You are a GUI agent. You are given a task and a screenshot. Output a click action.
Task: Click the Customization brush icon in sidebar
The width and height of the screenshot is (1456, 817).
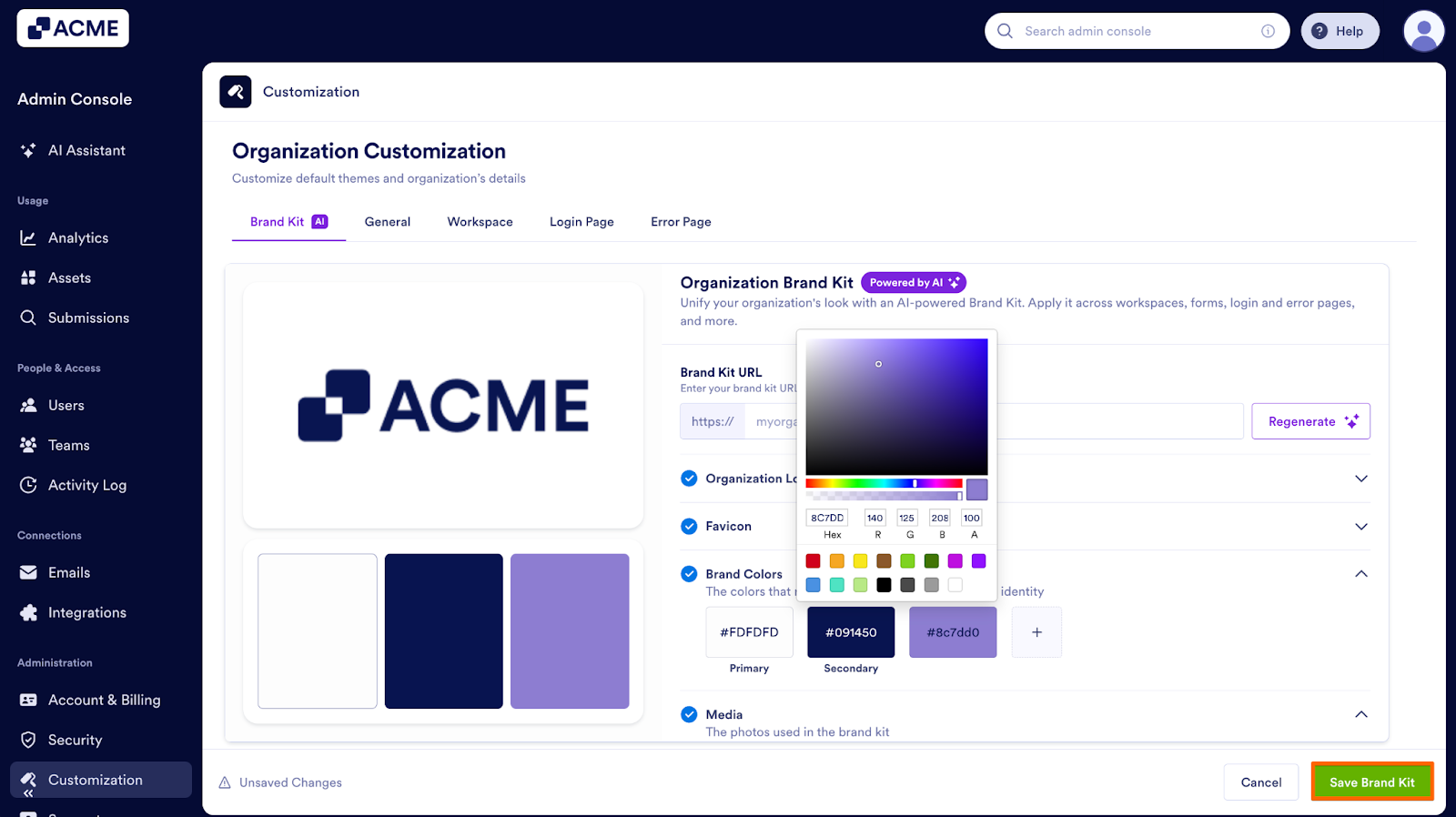(x=28, y=780)
